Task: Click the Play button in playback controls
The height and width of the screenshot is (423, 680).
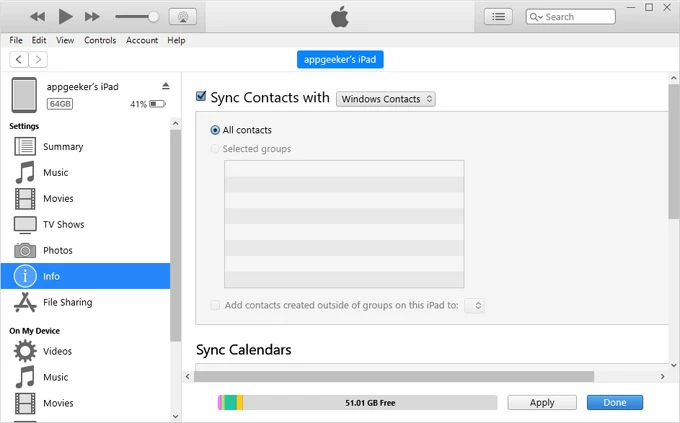Action: (x=66, y=17)
